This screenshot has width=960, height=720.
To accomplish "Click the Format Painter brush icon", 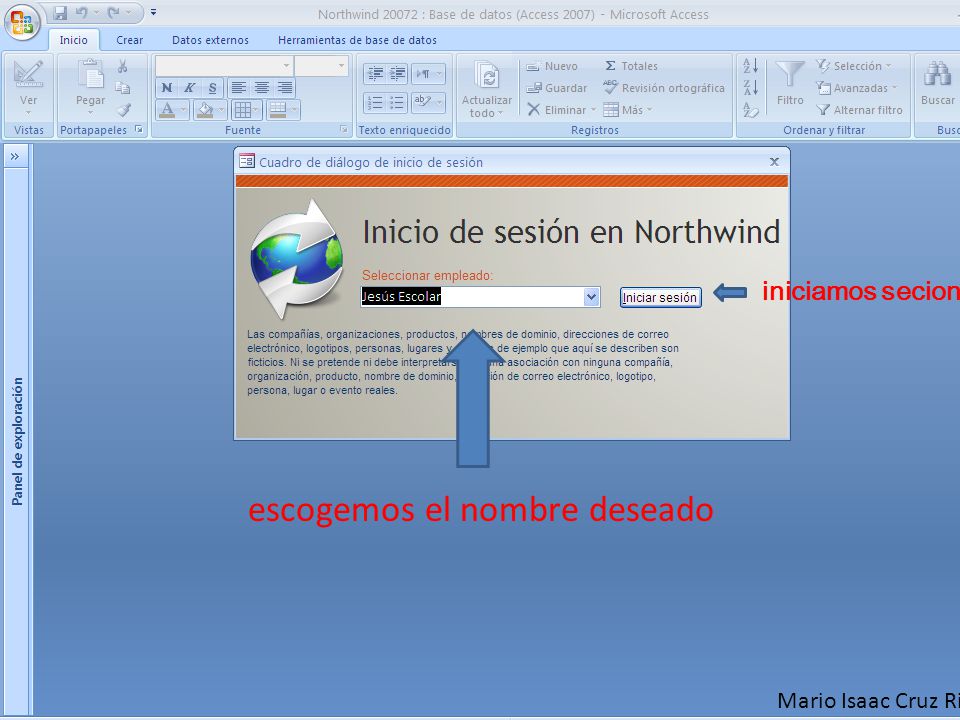I will (124, 110).
